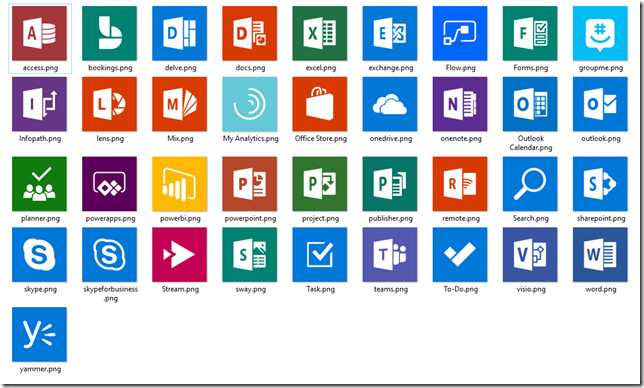
Task: Select the teams.png icon
Action: click(390, 255)
